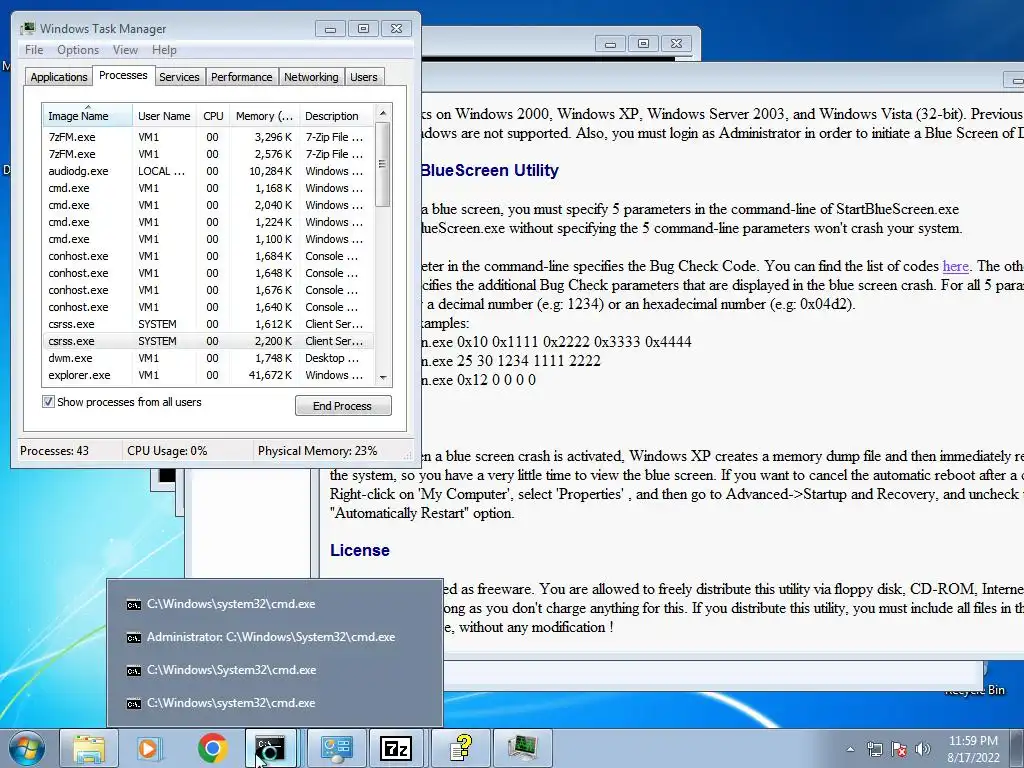Select csrss.exe row using 2,200 K
Screen dimensions: 1024x768
[x=208, y=341]
